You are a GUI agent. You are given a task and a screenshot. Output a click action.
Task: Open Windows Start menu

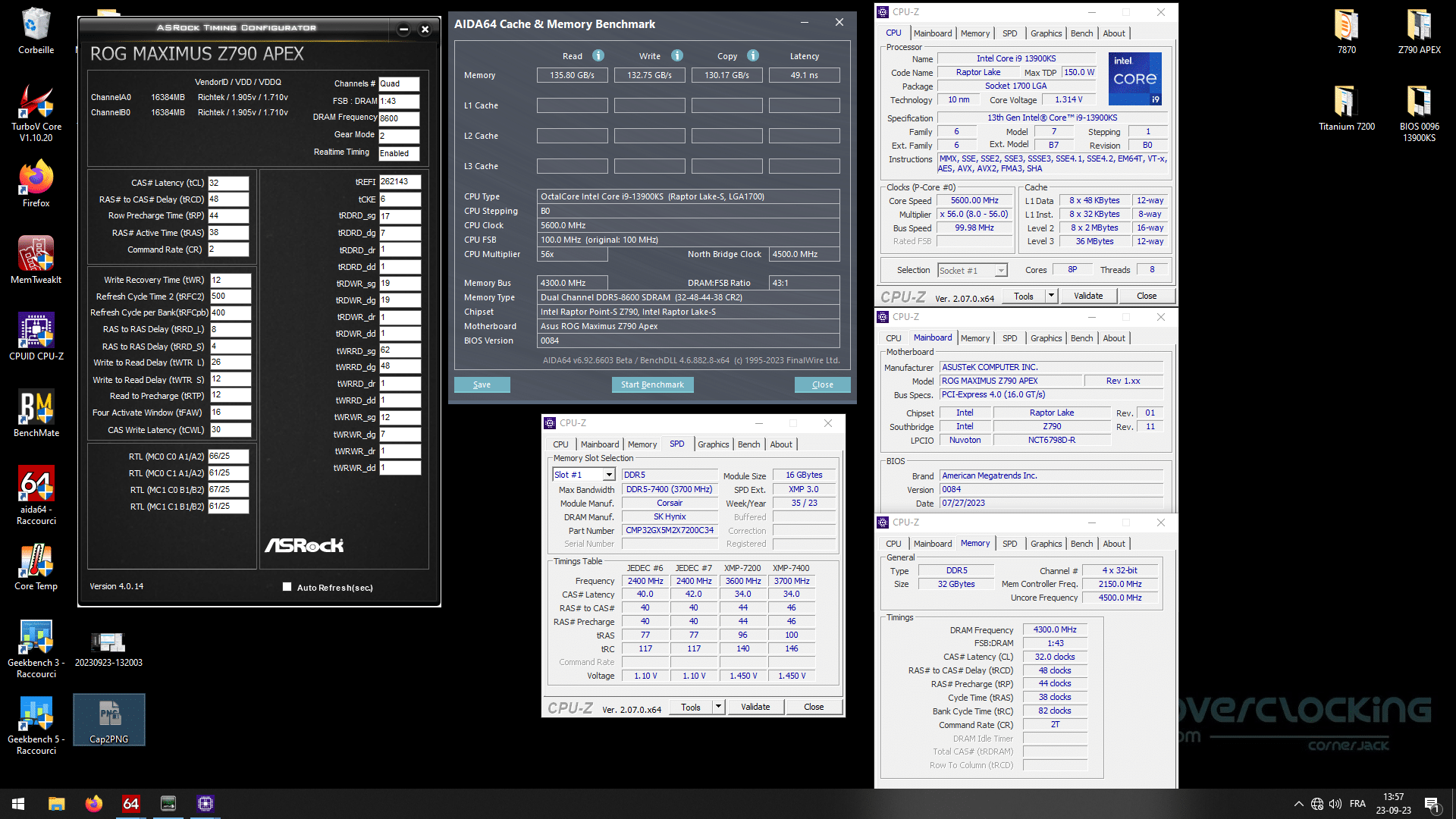tap(18, 804)
